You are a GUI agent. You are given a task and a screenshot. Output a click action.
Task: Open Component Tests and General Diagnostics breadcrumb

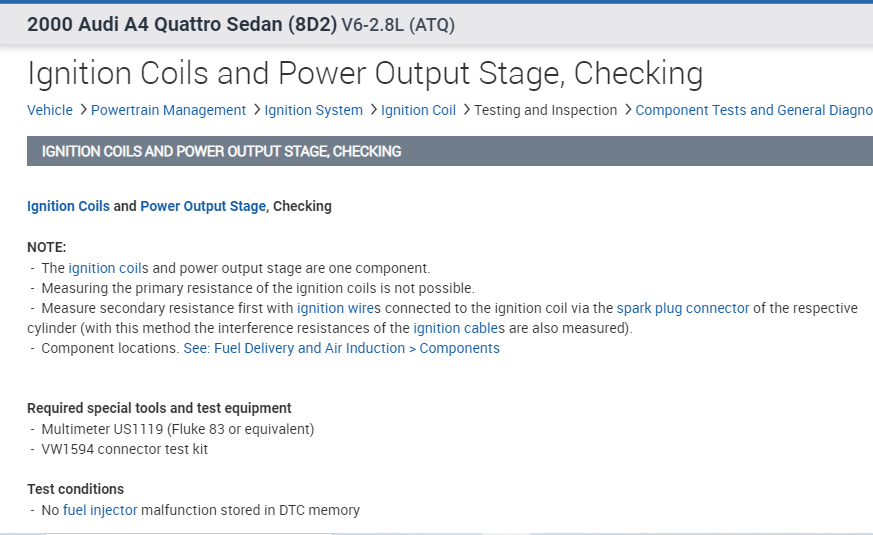click(x=754, y=110)
